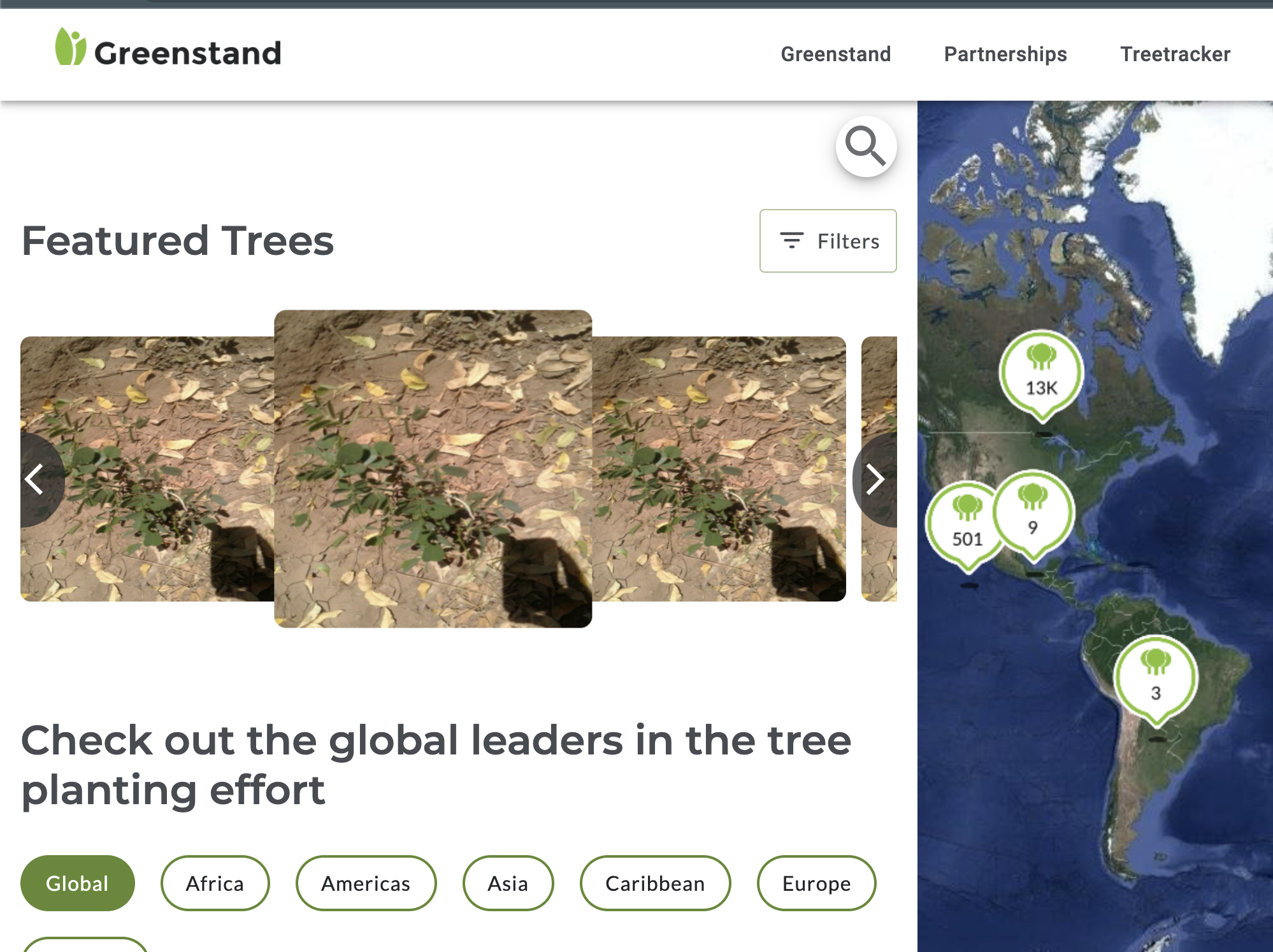This screenshot has width=1273, height=952.
Task: Select the Asia region button
Action: (x=508, y=883)
